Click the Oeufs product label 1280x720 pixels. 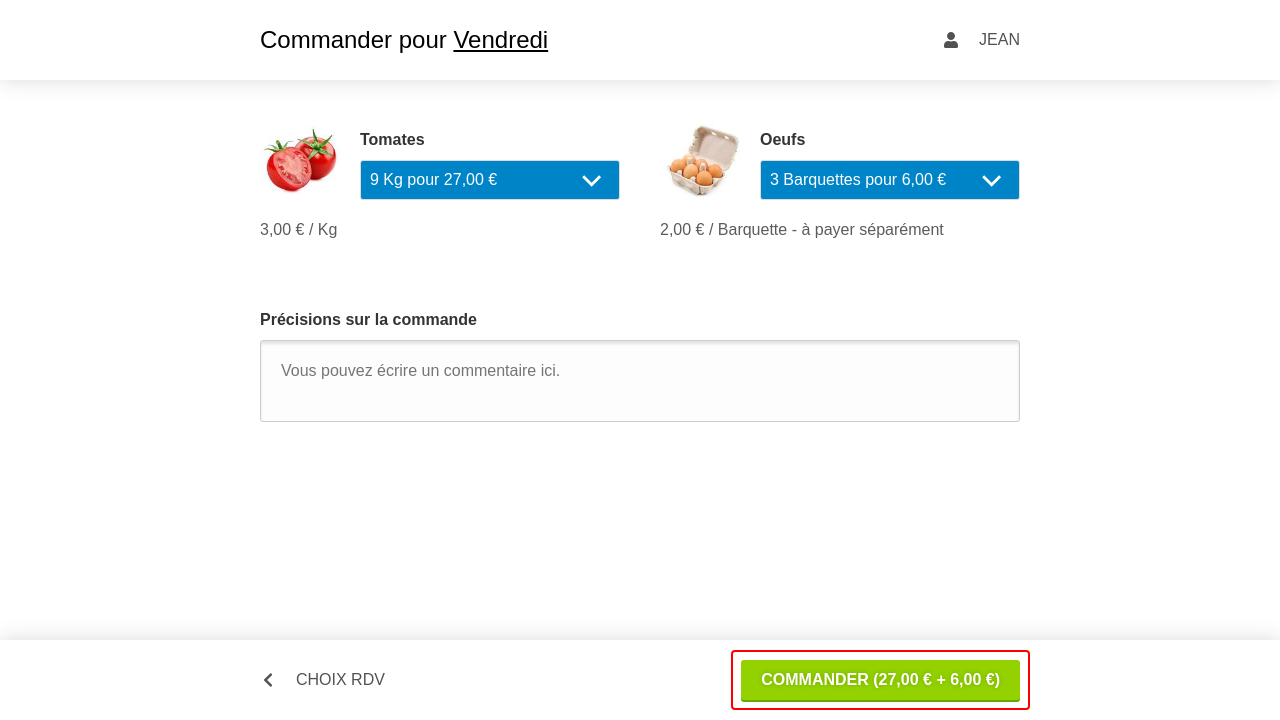click(782, 140)
